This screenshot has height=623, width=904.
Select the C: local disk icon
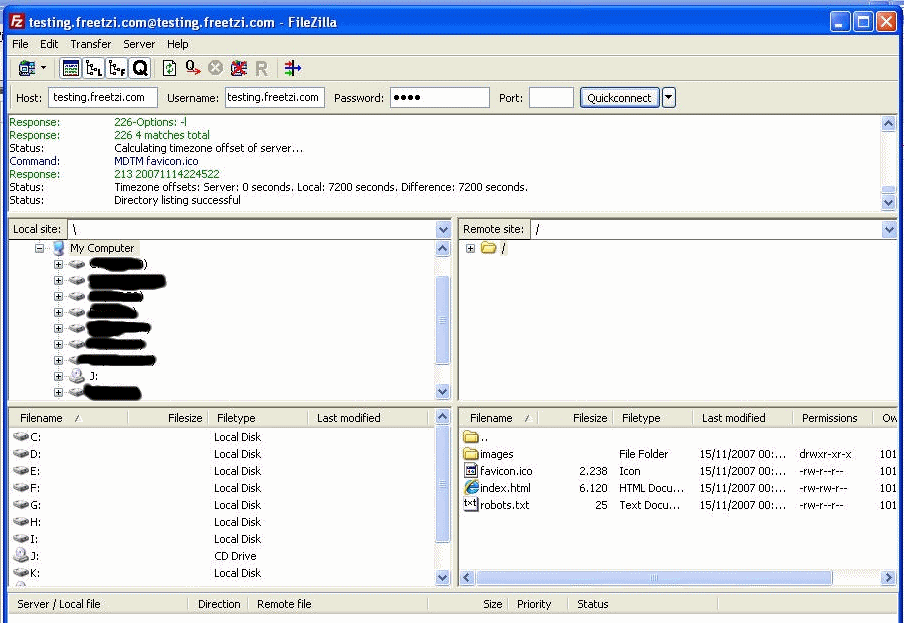[21, 437]
